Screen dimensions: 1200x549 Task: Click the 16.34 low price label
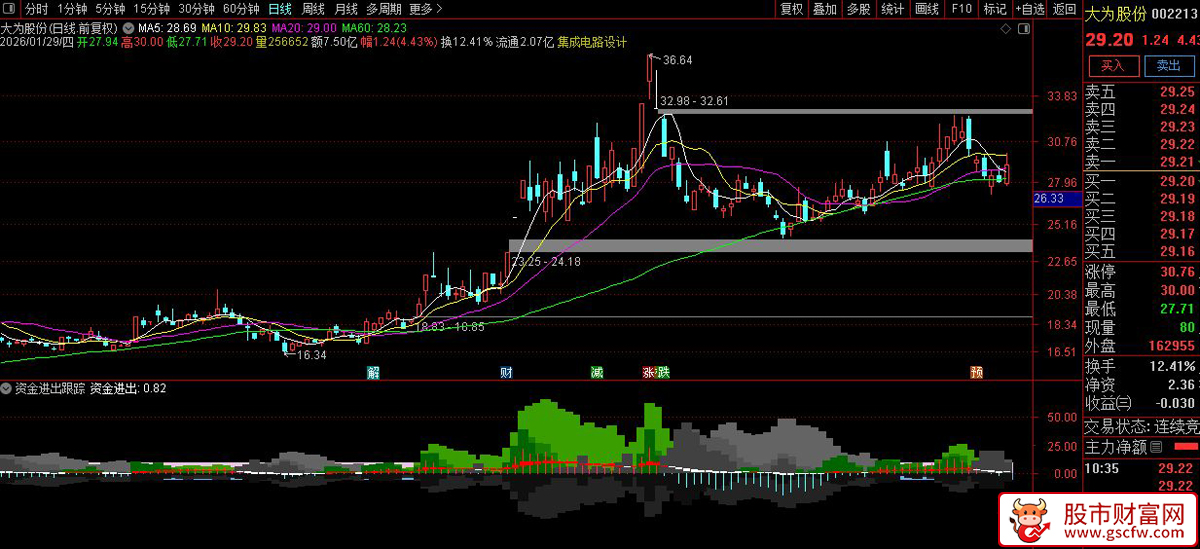tap(311, 354)
